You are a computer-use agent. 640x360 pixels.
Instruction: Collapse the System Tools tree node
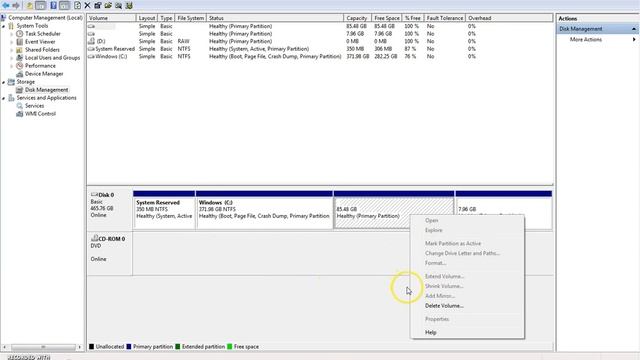click(4, 26)
